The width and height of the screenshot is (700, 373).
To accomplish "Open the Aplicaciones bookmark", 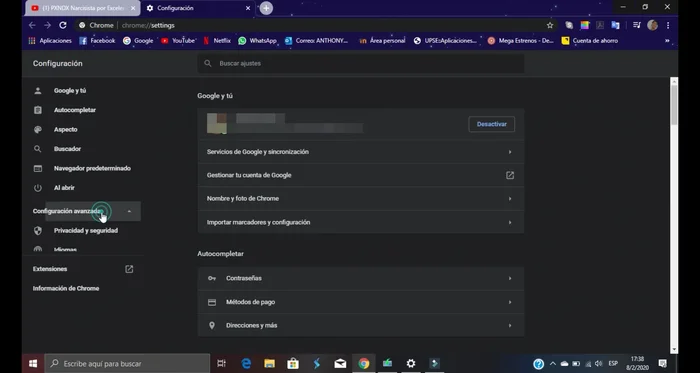I will coord(50,41).
